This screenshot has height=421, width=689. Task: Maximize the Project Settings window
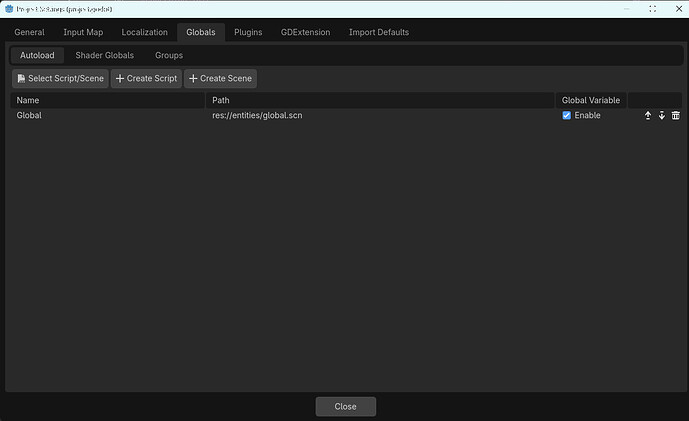click(653, 9)
